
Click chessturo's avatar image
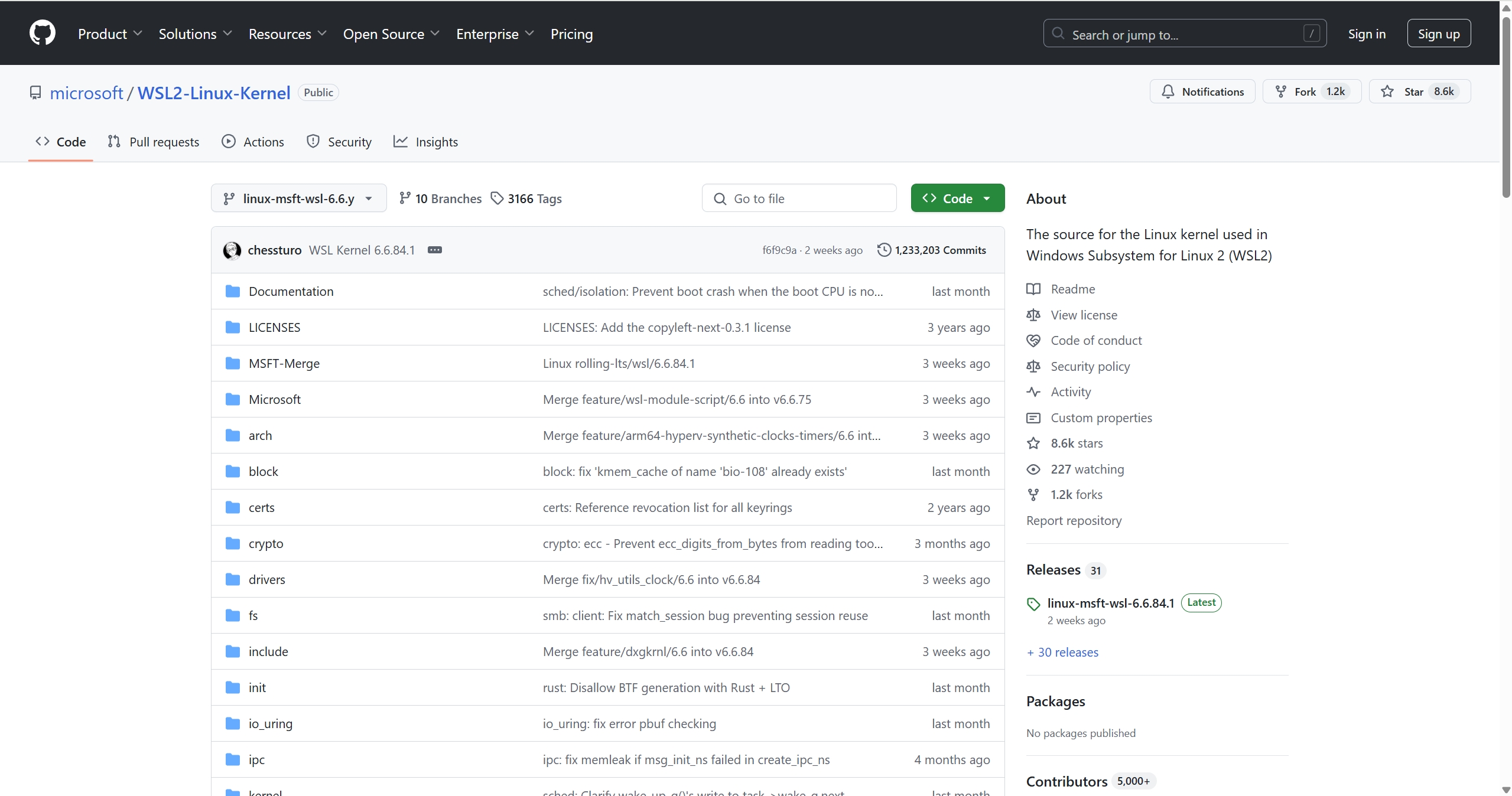tap(232, 250)
